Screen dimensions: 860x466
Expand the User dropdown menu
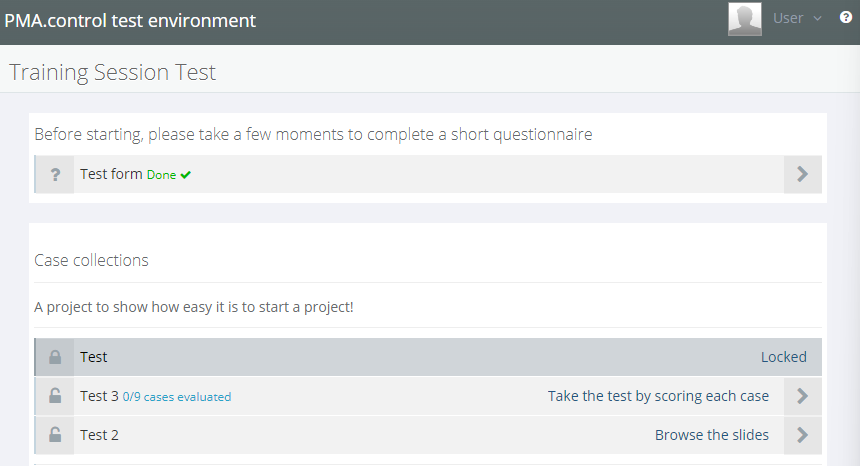pyautogui.click(x=797, y=18)
